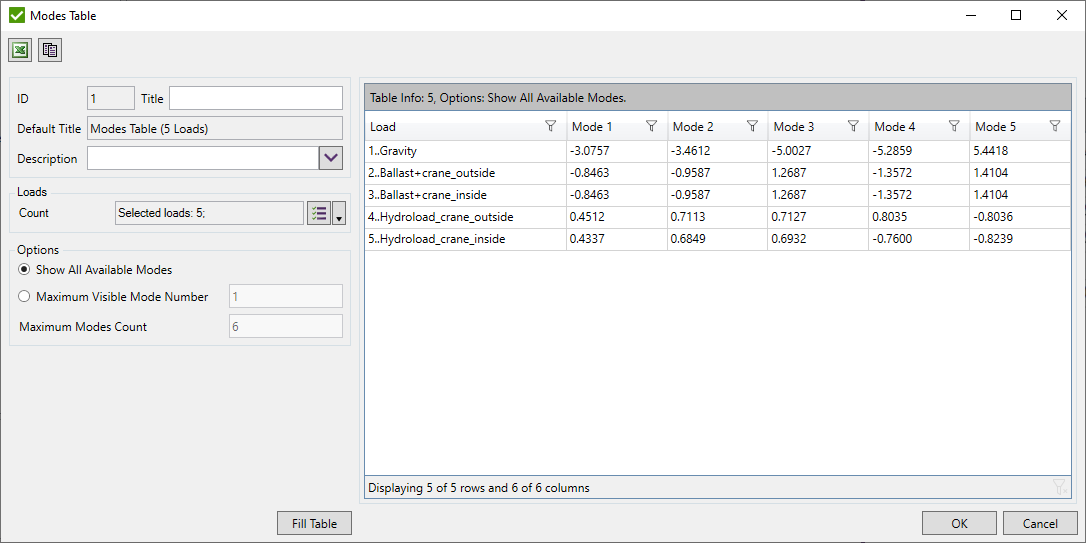Click the filter icon on Load column
Viewport: 1086px width, 543px height.
[550, 126]
